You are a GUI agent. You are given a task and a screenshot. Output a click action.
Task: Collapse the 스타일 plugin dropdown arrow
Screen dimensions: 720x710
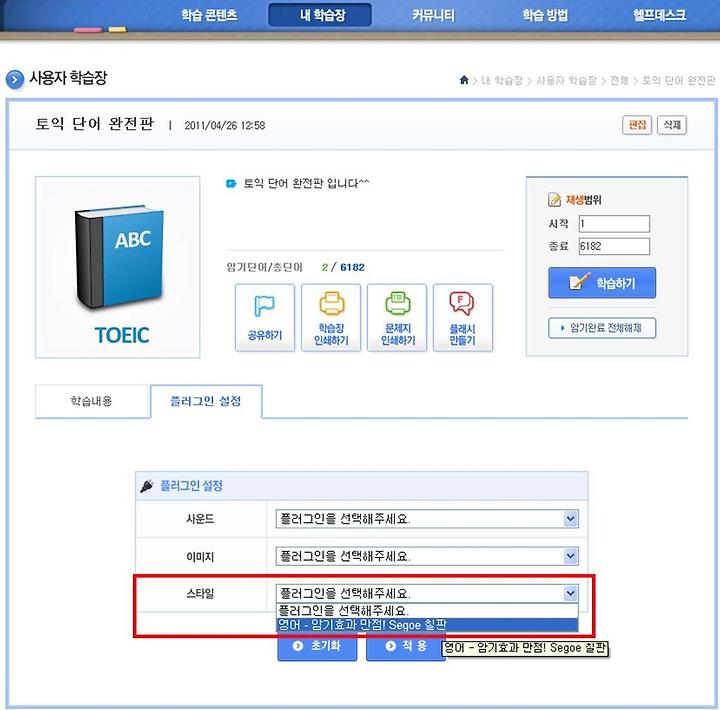click(570, 593)
